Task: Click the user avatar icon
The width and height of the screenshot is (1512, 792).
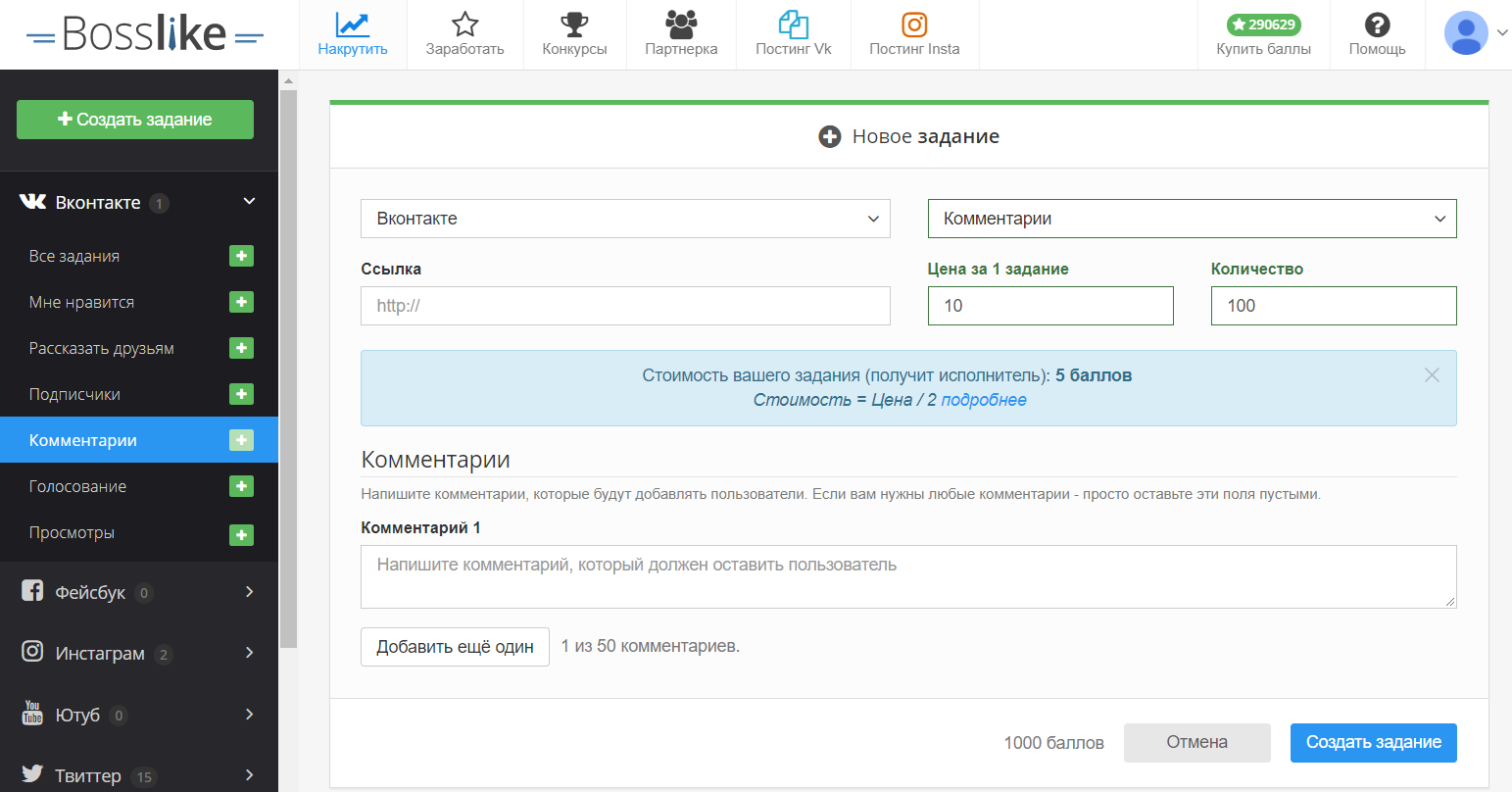Action: [1466, 33]
